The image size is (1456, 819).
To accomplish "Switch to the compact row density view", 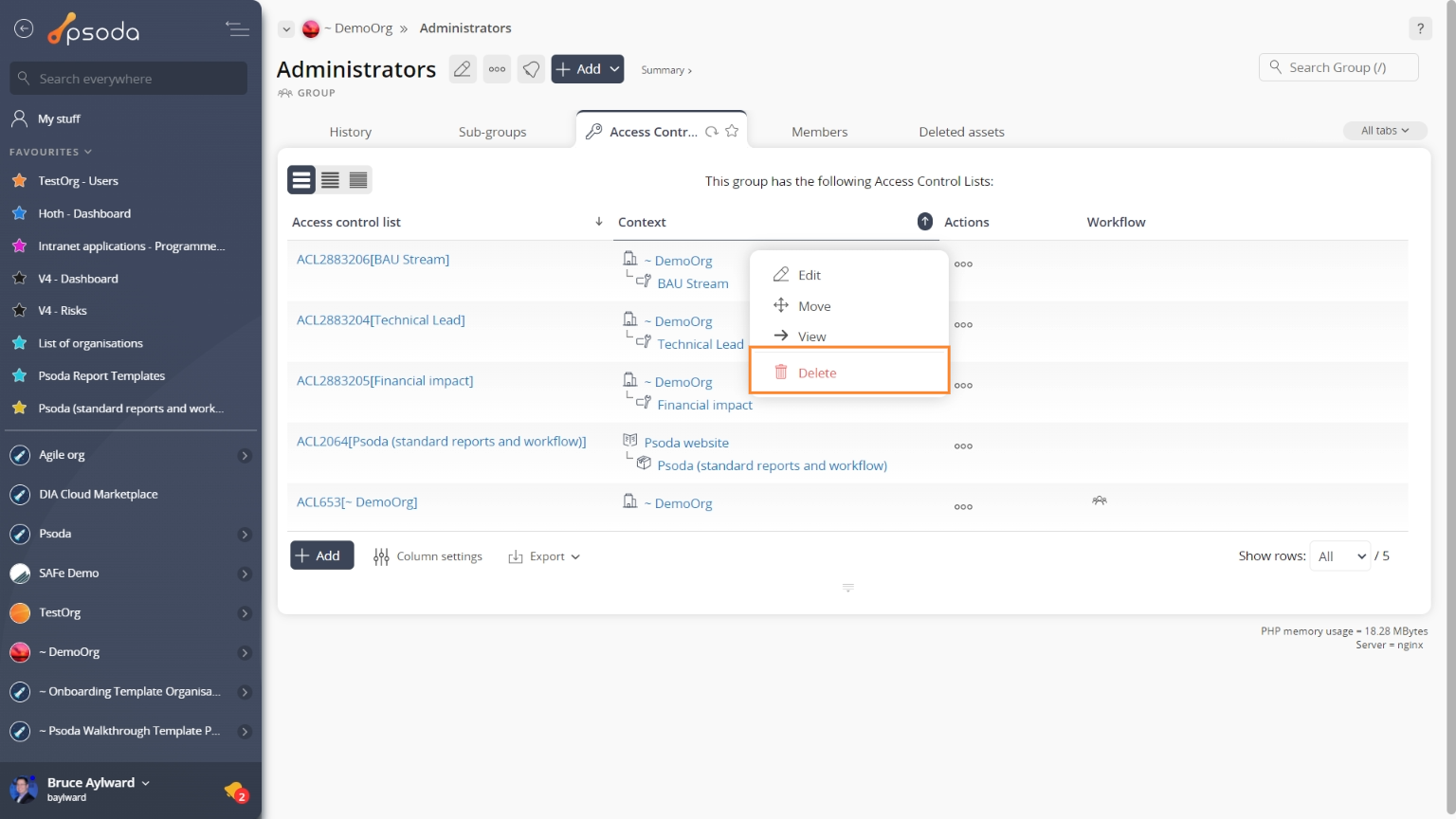I will (x=358, y=180).
